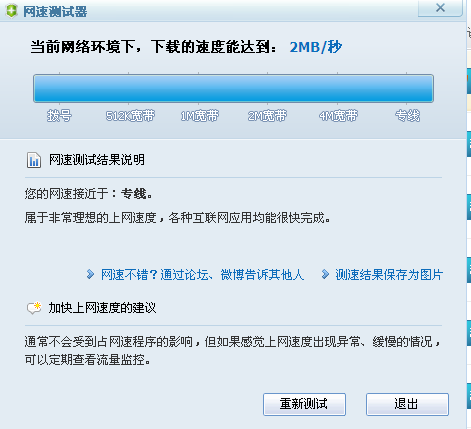
Task: Click the blue speed progress bar
Action: pos(233,88)
